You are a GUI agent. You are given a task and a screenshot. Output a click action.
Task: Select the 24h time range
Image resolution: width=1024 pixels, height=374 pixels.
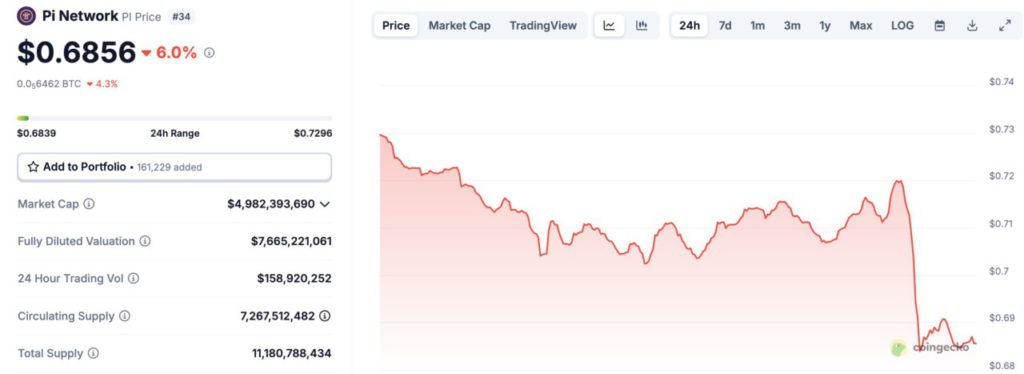pyautogui.click(x=690, y=25)
